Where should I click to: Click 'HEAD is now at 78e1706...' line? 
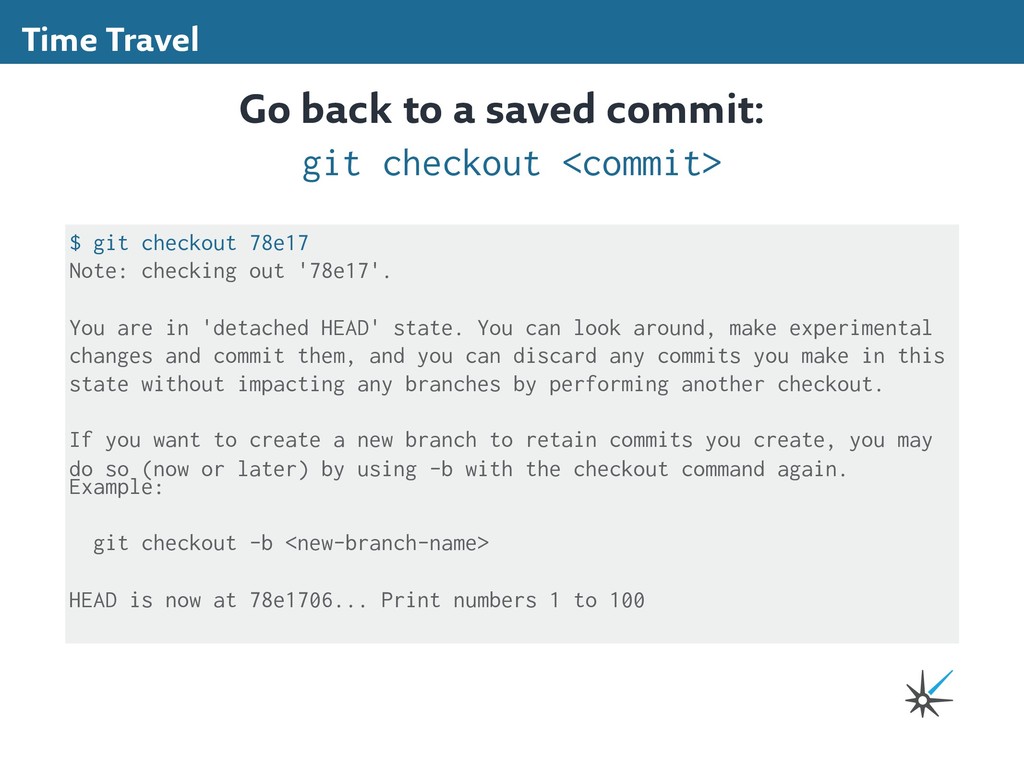357,600
